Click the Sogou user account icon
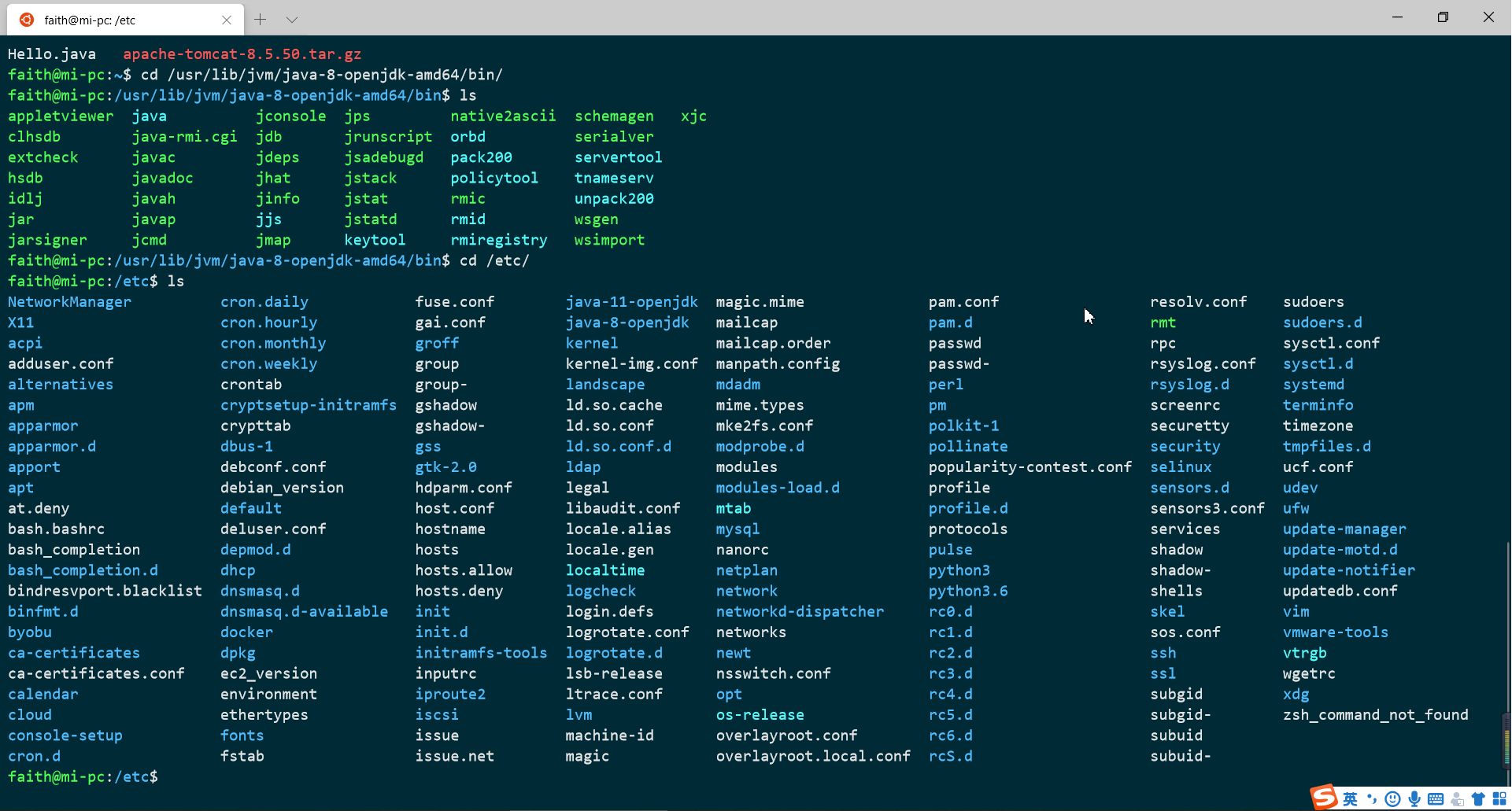 pyautogui.click(x=1458, y=799)
